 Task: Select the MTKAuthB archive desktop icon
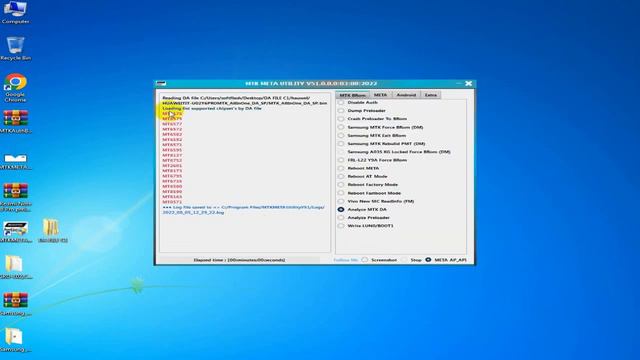(16, 122)
